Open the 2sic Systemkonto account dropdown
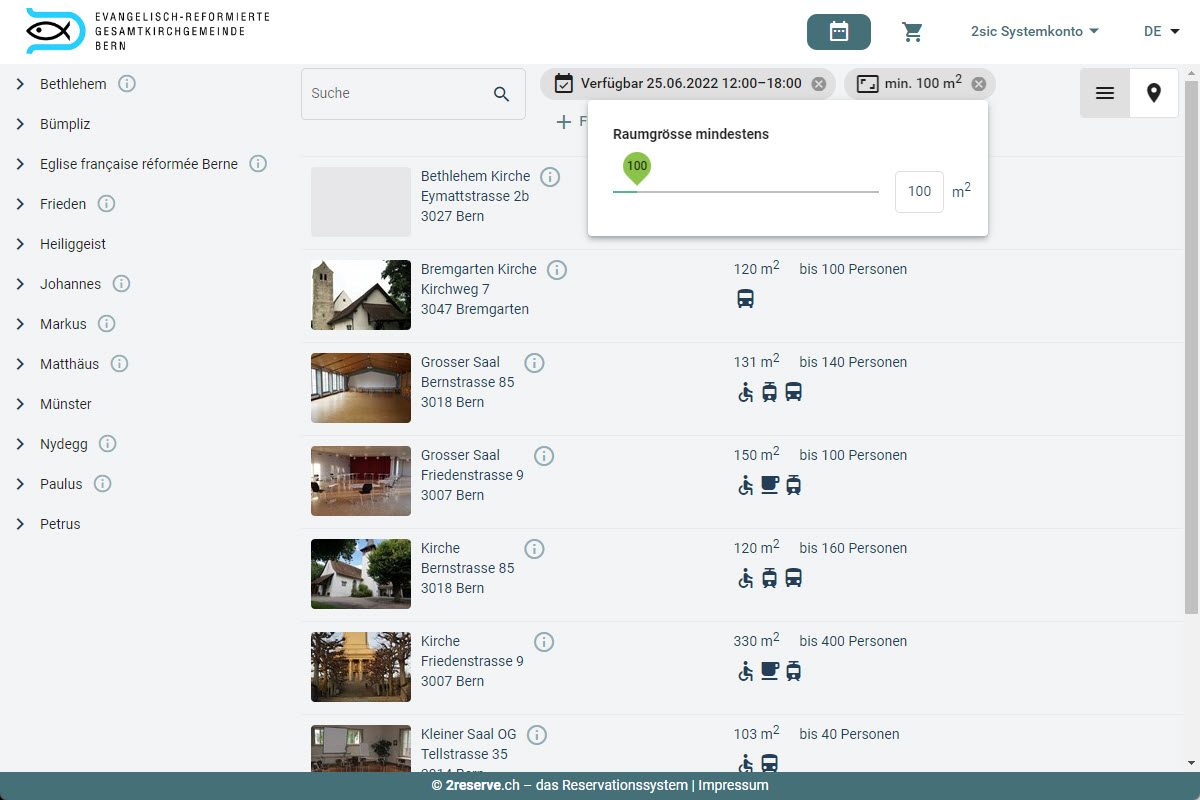The image size is (1200, 800). pos(1034,32)
